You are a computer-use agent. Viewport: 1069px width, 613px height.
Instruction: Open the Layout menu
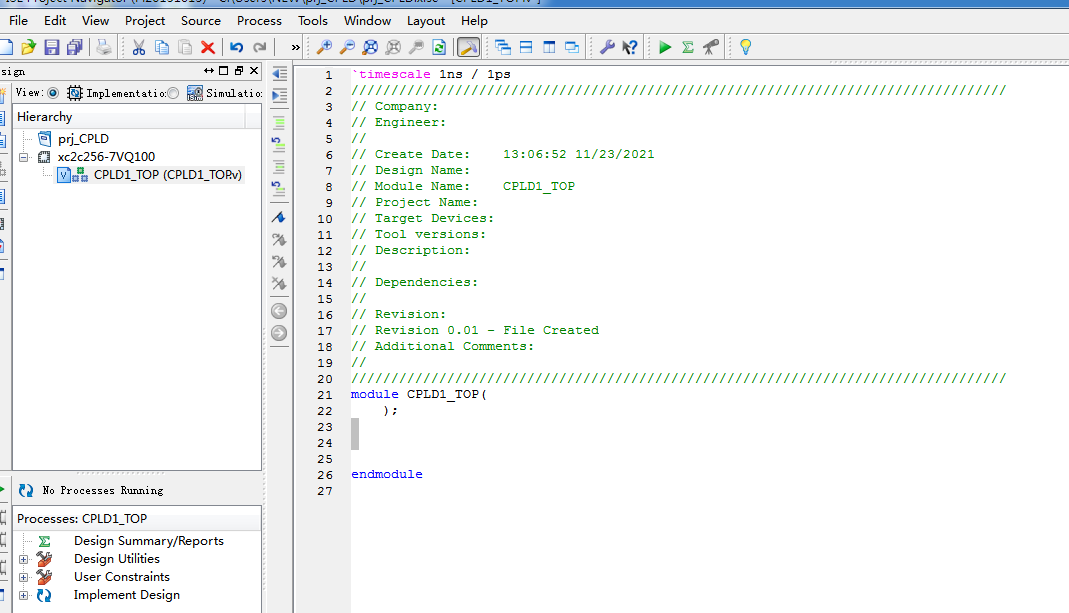[425, 20]
